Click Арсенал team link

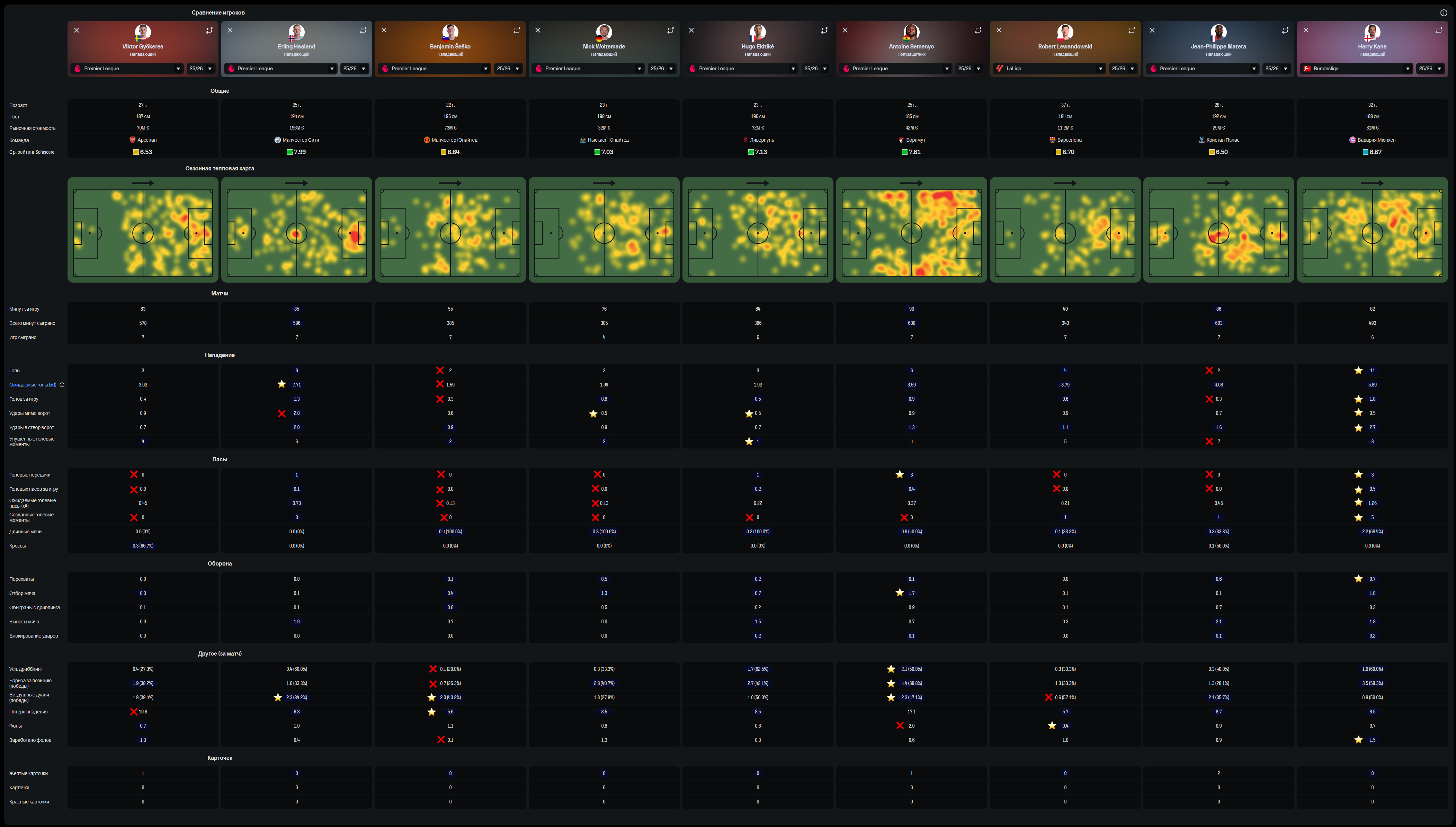(146, 140)
